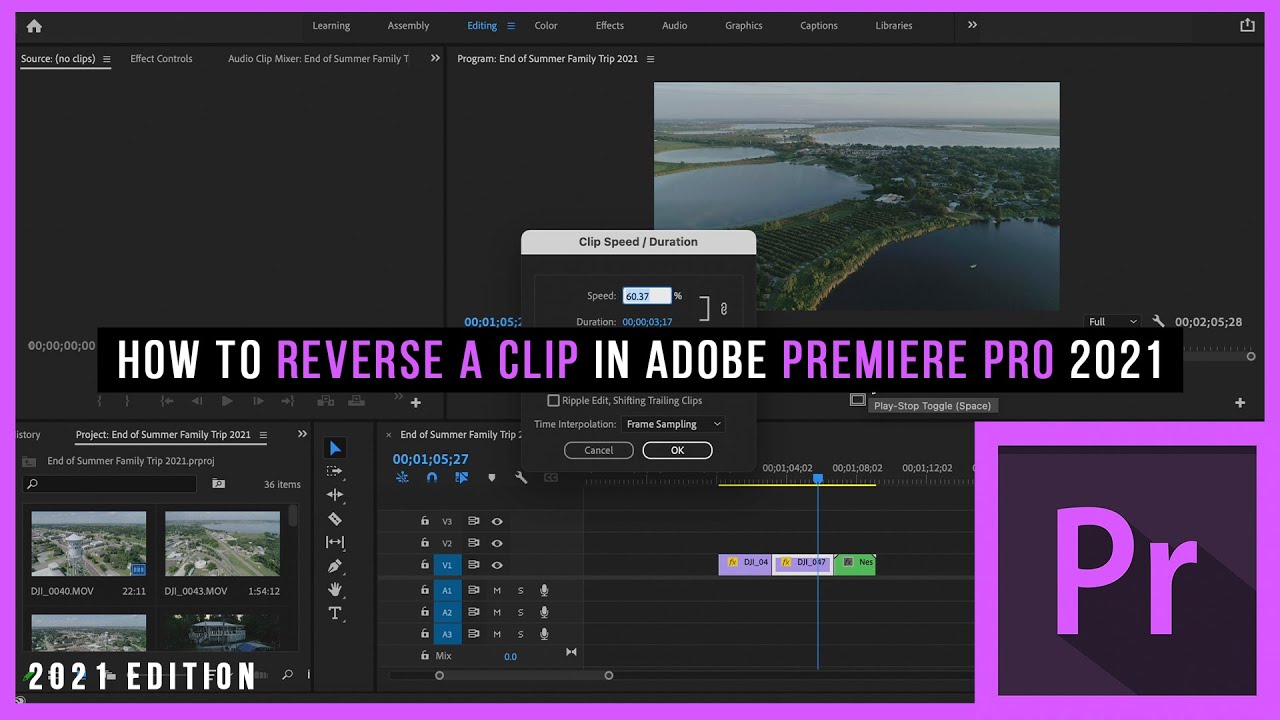Toggle V2 track output eye
Screen dimensions: 1280x720
tap(497, 543)
